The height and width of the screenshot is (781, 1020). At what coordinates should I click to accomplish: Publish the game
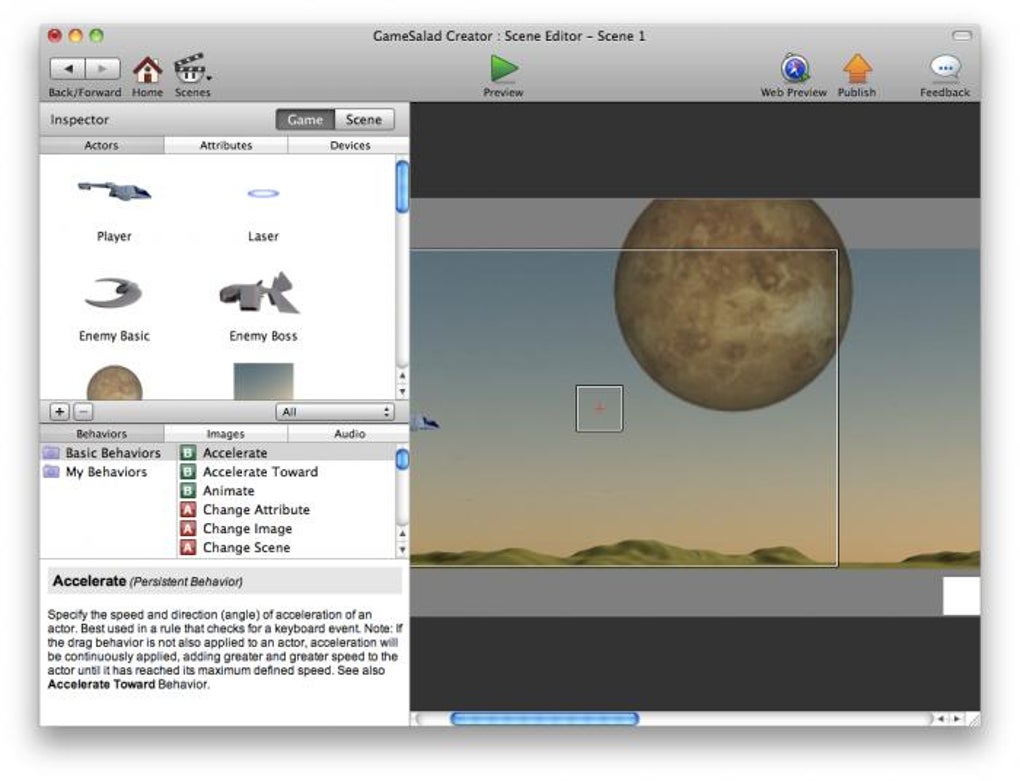pyautogui.click(x=856, y=70)
